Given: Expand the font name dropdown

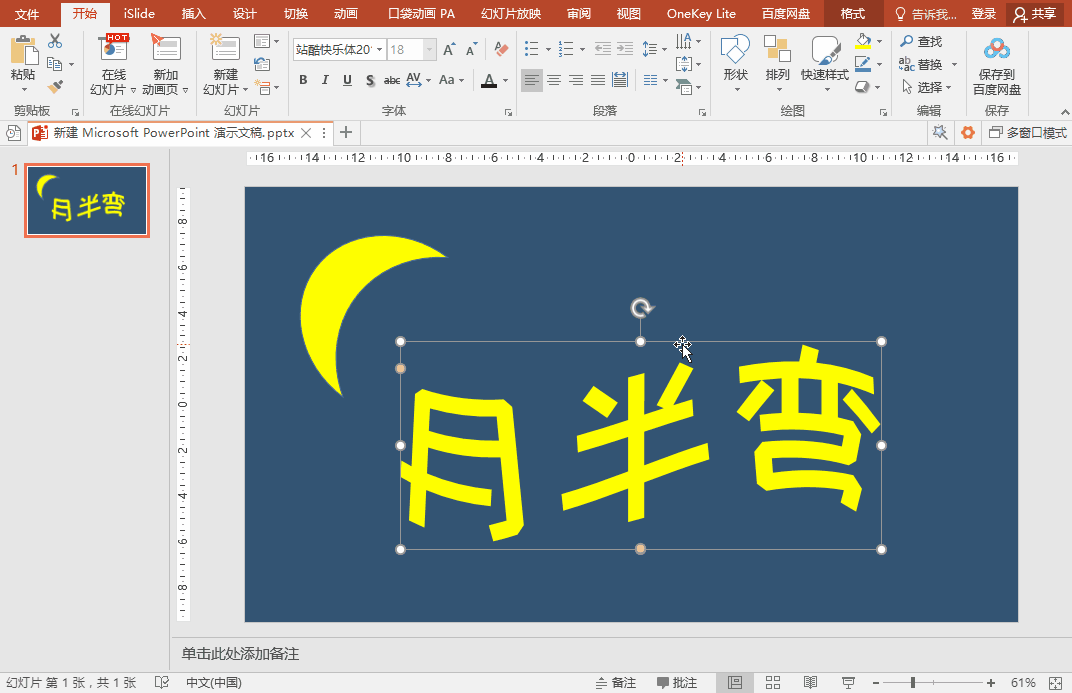Looking at the screenshot, I should coord(379,49).
